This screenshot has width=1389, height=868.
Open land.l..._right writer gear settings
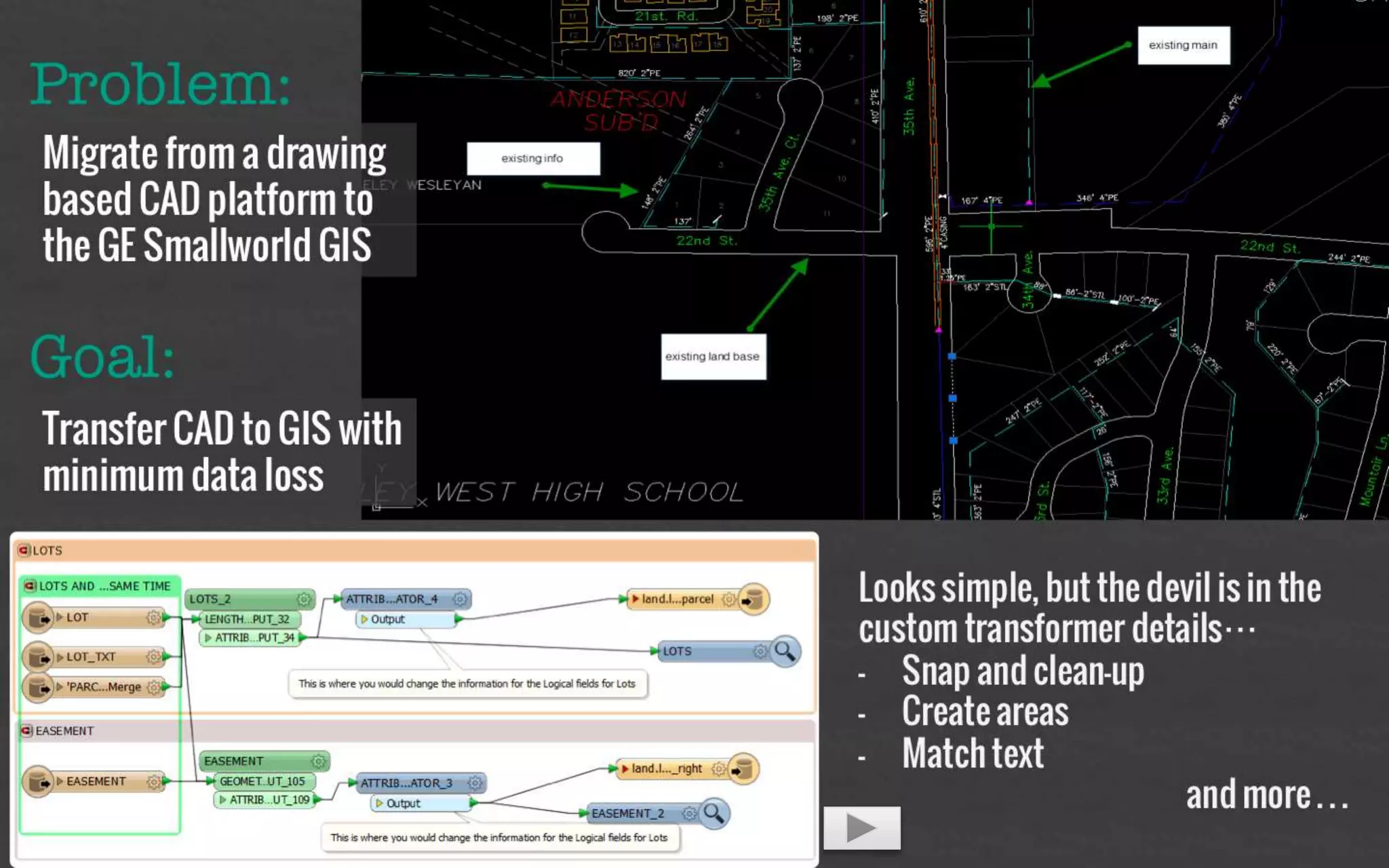click(719, 768)
